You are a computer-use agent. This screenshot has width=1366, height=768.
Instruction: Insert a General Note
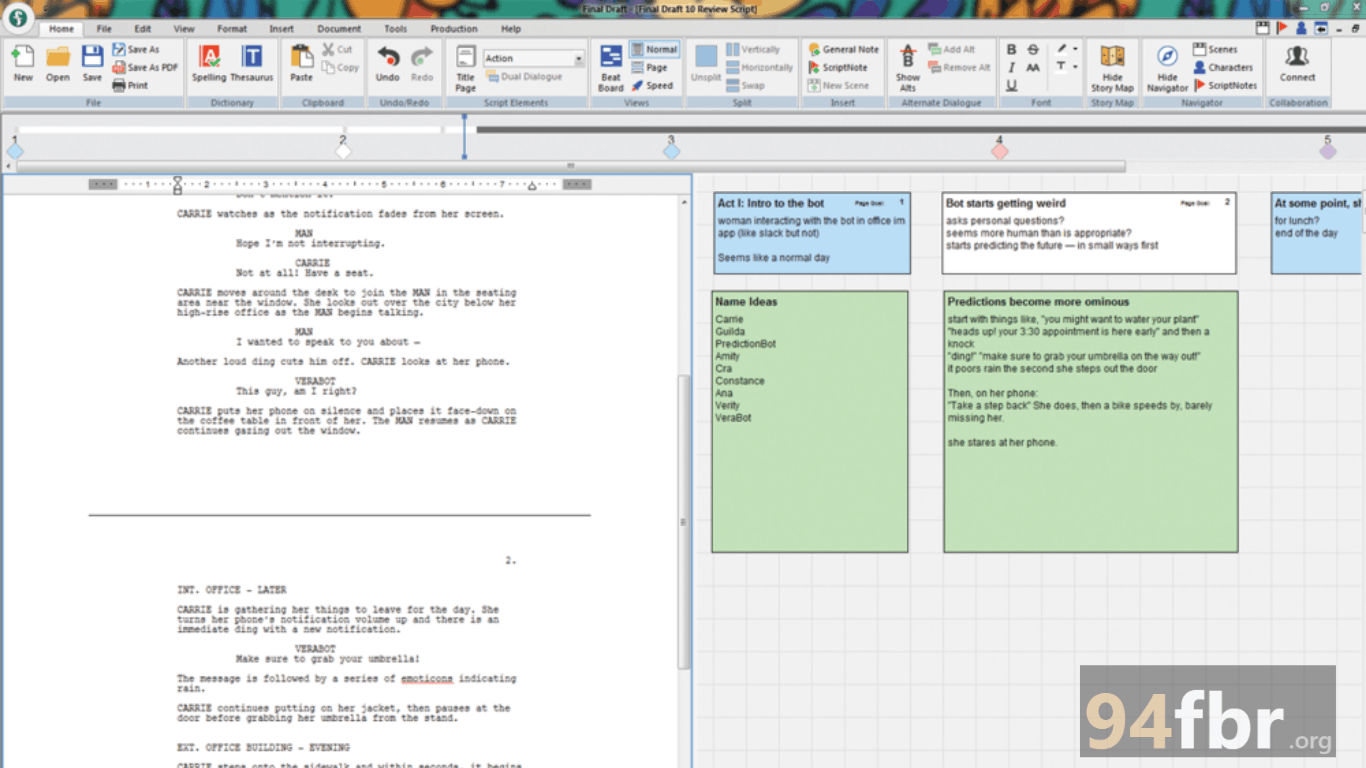point(843,49)
